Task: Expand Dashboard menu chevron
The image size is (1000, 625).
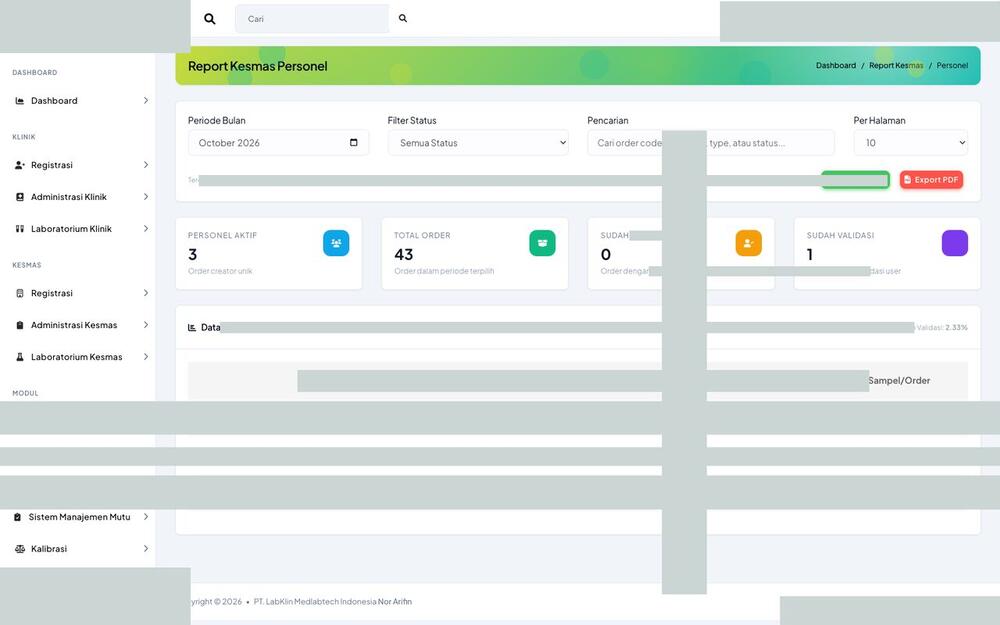Action: pyautogui.click(x=145, y=101)
